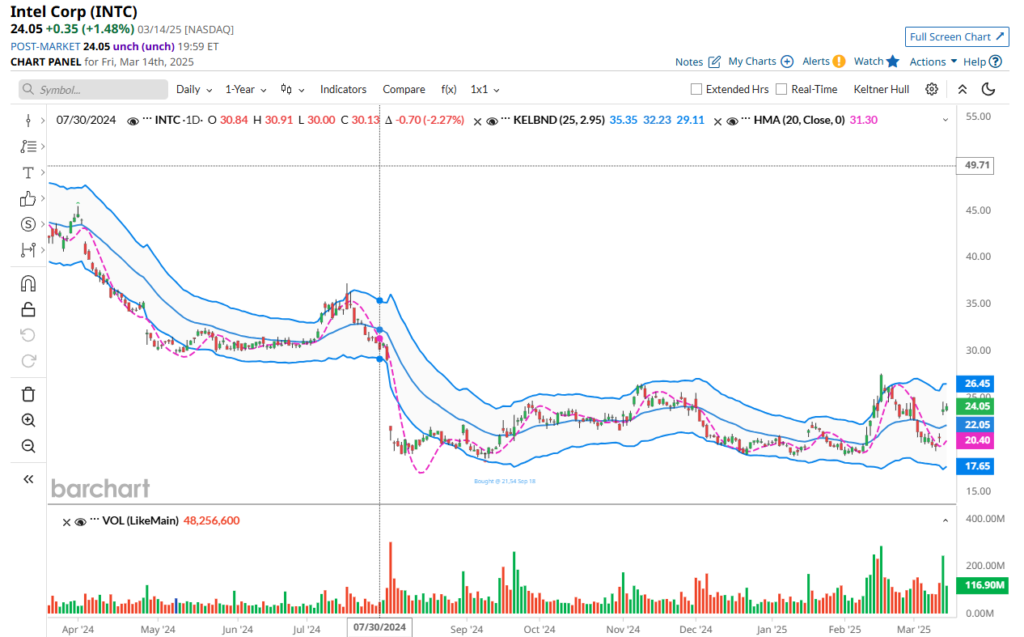Open chart settings gear icon
This screenshot has height=637, width=1024.
point(931,89)
